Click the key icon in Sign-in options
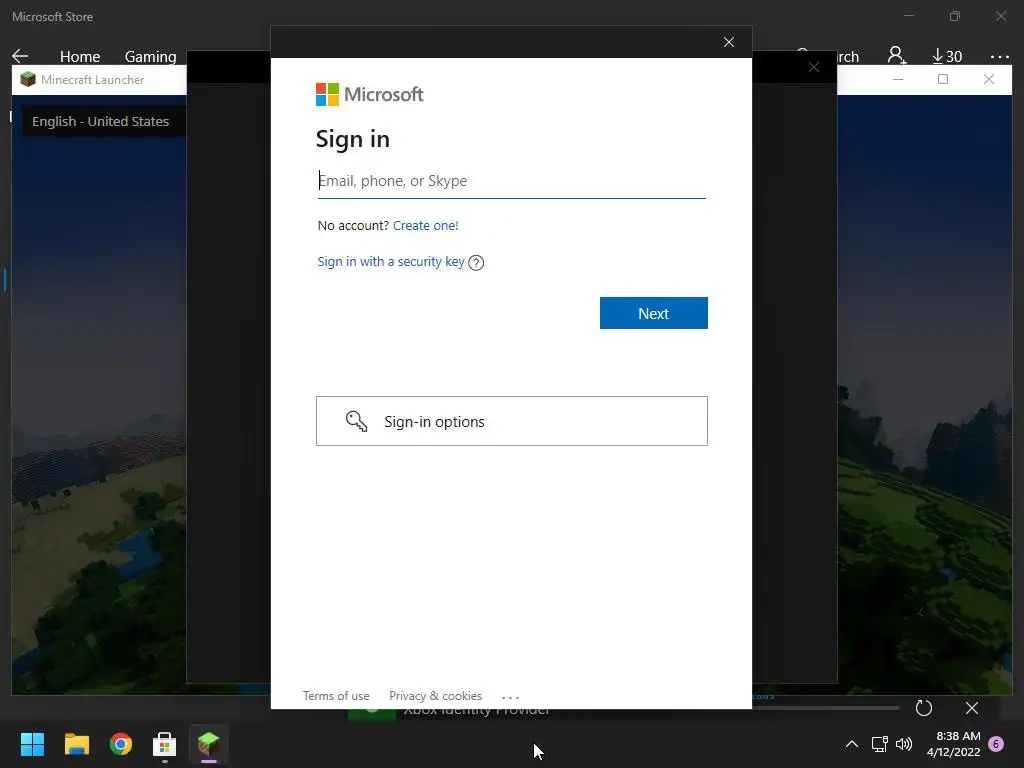This screenshot has width=1024, height=768. point(356,421)
